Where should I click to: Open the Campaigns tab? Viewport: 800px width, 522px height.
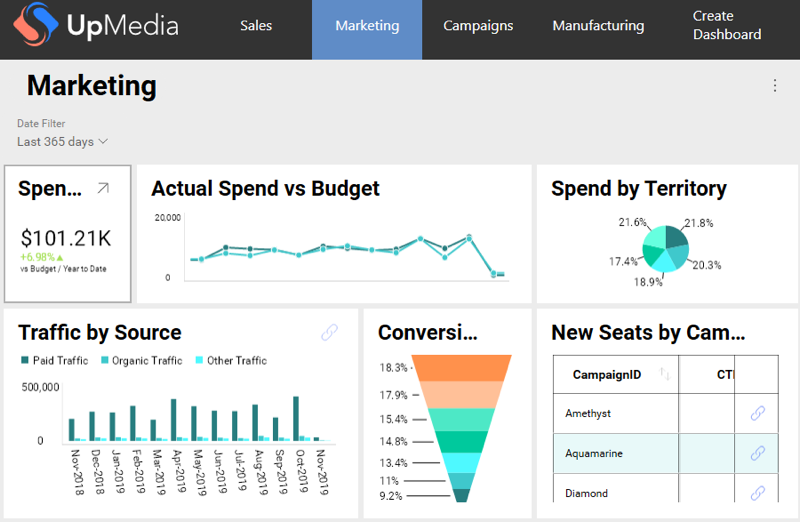pyautogui.click(x=478, y=26)
